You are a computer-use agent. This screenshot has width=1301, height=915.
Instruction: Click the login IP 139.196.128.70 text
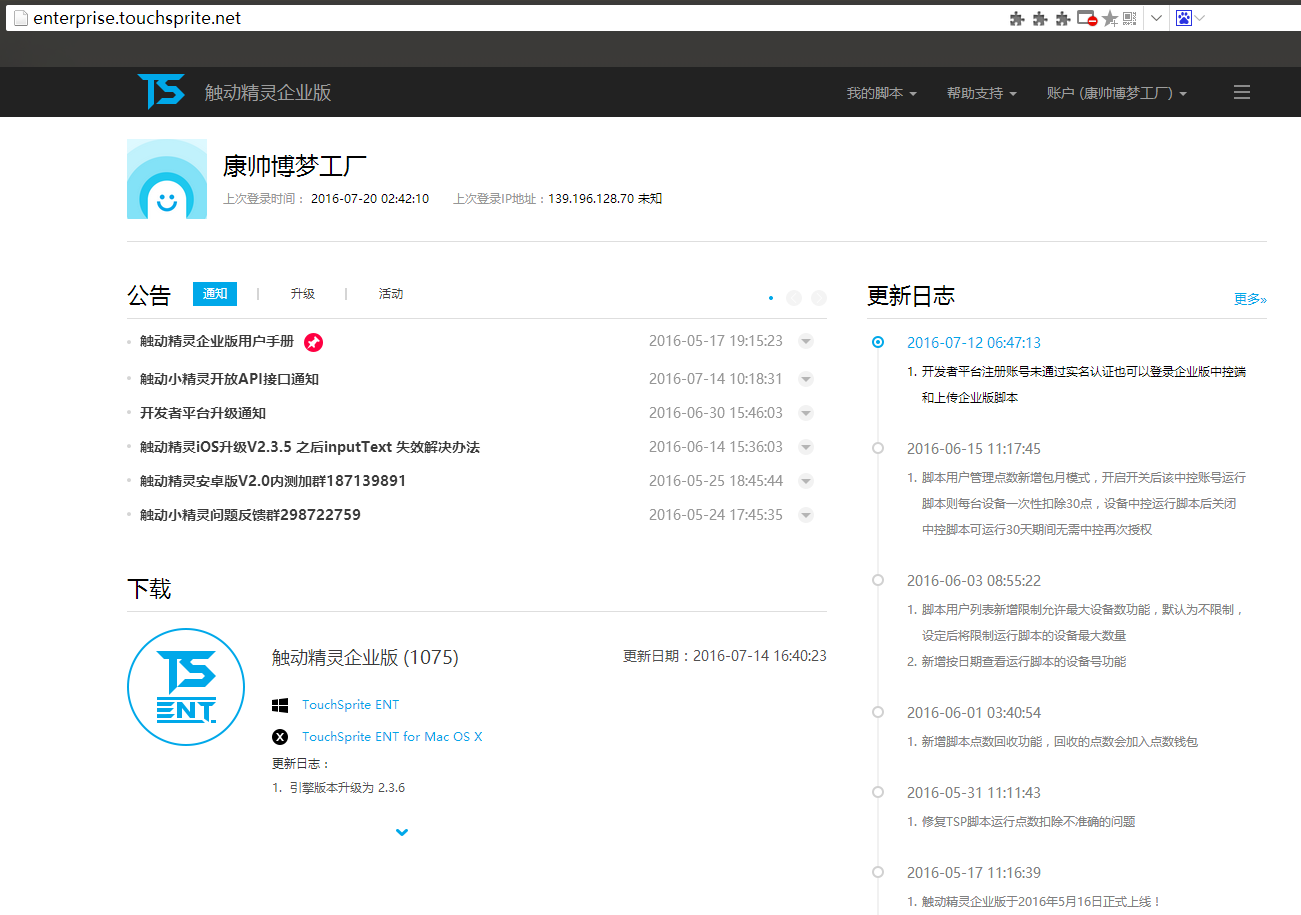pos(591,198)
